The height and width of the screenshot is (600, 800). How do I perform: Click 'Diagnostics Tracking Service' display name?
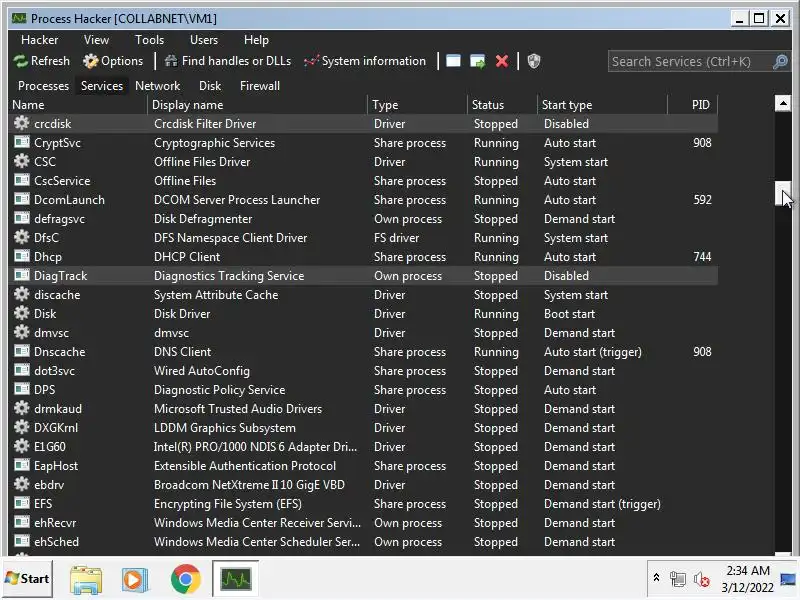pos(229,276)
